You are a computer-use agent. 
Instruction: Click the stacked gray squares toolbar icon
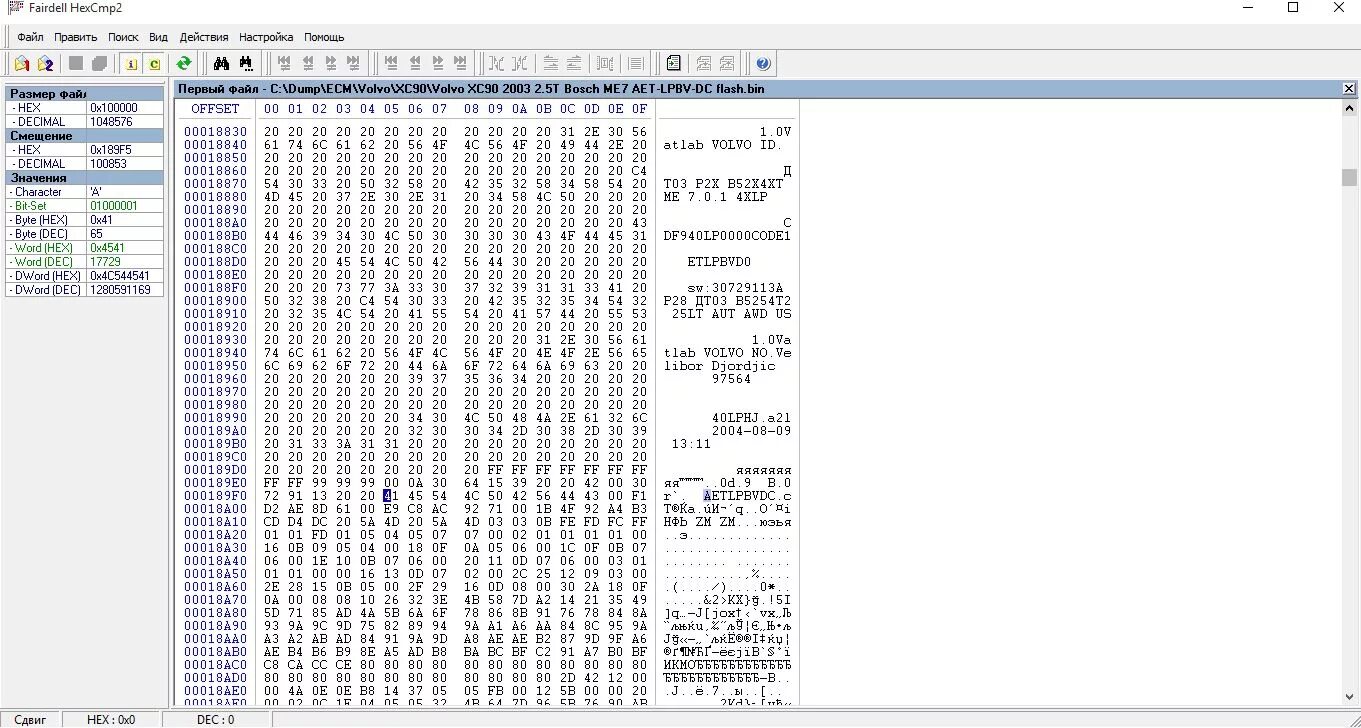pyautogui.click(x=100, y=64)
